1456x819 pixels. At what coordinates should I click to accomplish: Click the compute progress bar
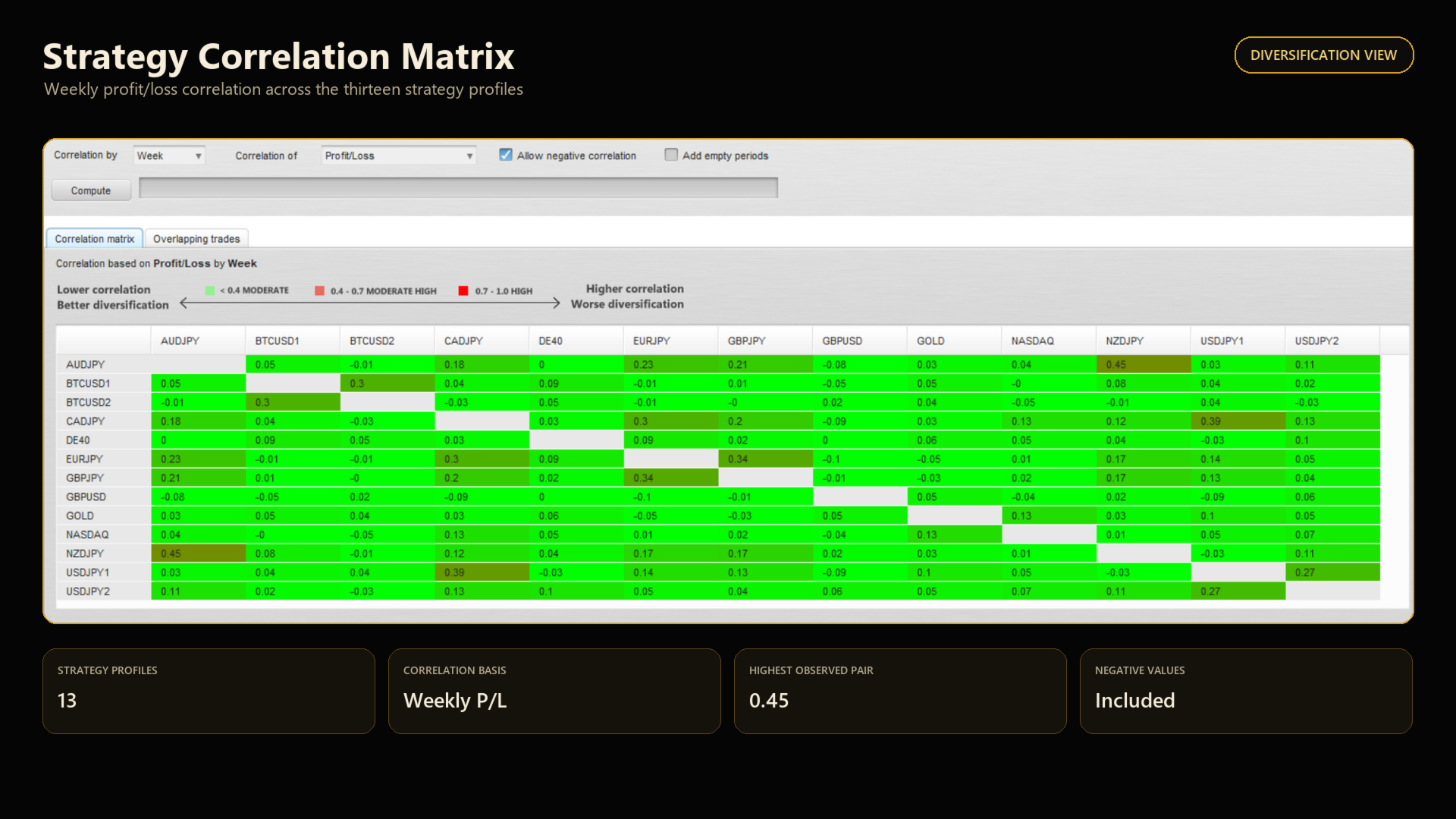(x=459, y=188)
